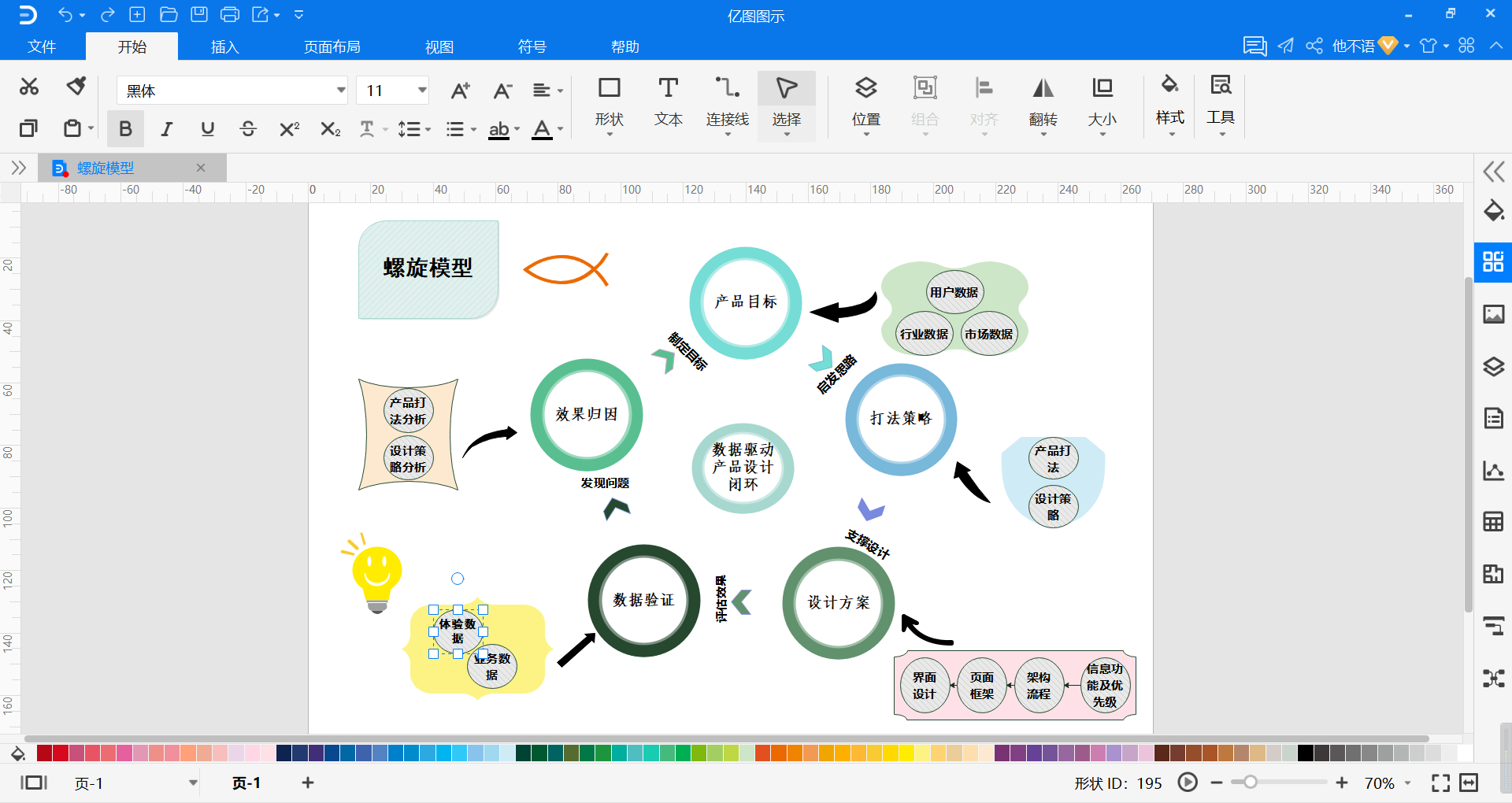Click the Format Painter brush icon
The width and height of the screenshot is (1512, 803).
tap(76, 86)
